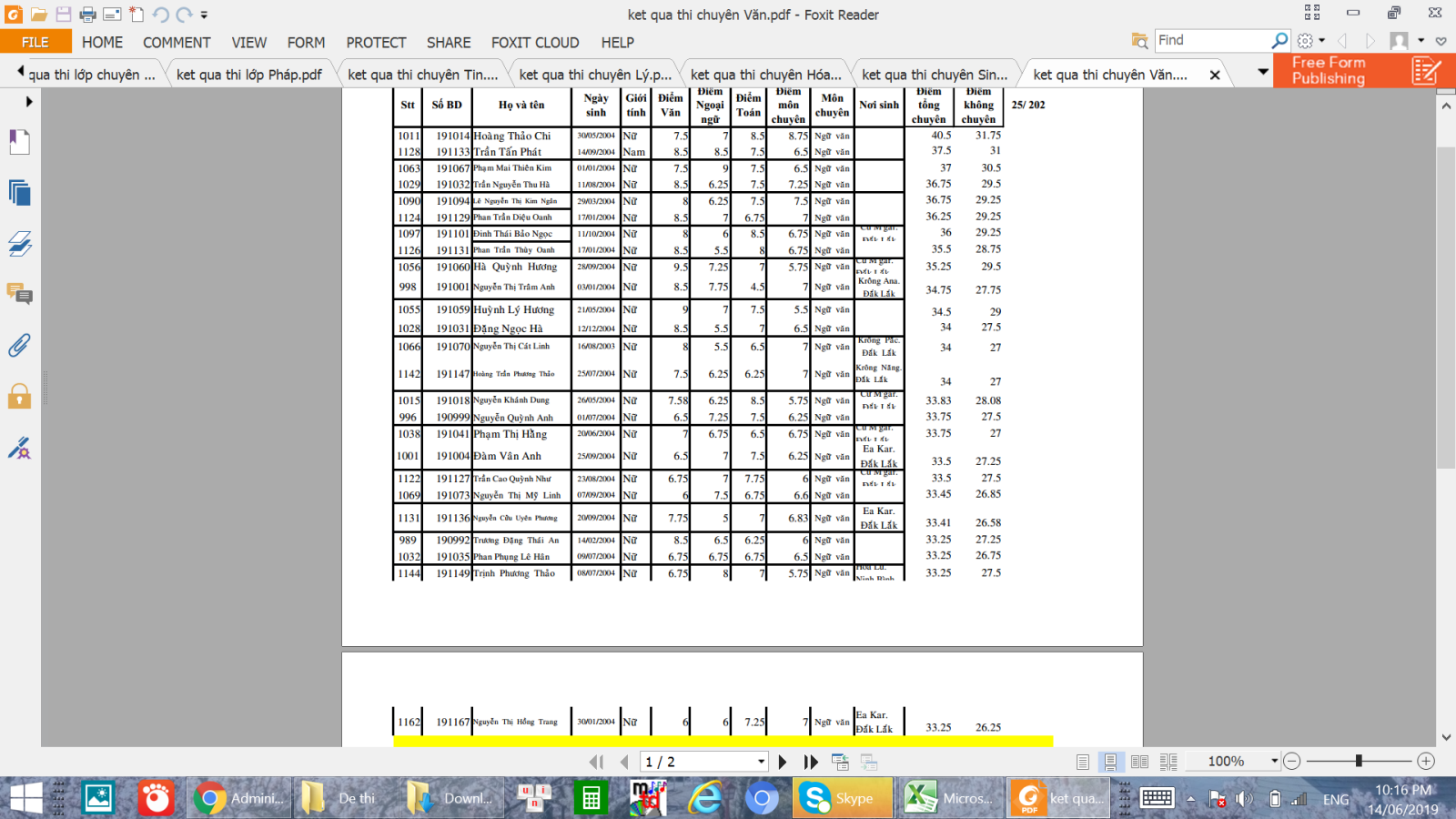This screenshot has width=1456, height=819.
Task: Open the COMMENT ribbon tab
Action: [x=177, y=43]
